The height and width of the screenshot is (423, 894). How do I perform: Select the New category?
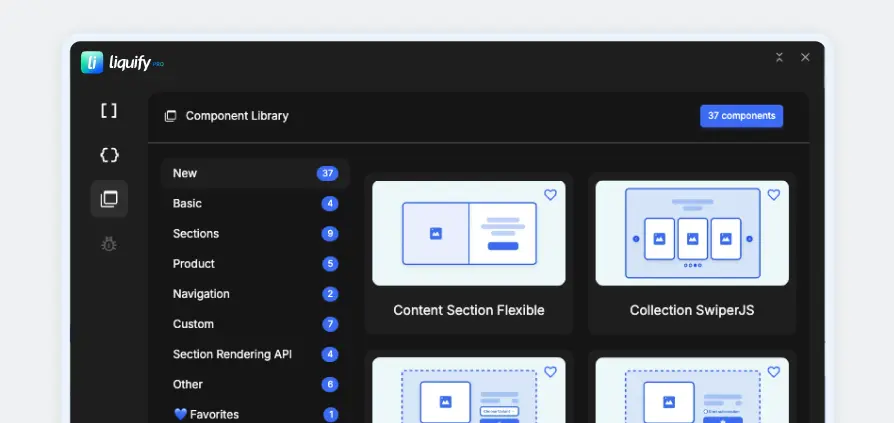click(x=255, y=173)
